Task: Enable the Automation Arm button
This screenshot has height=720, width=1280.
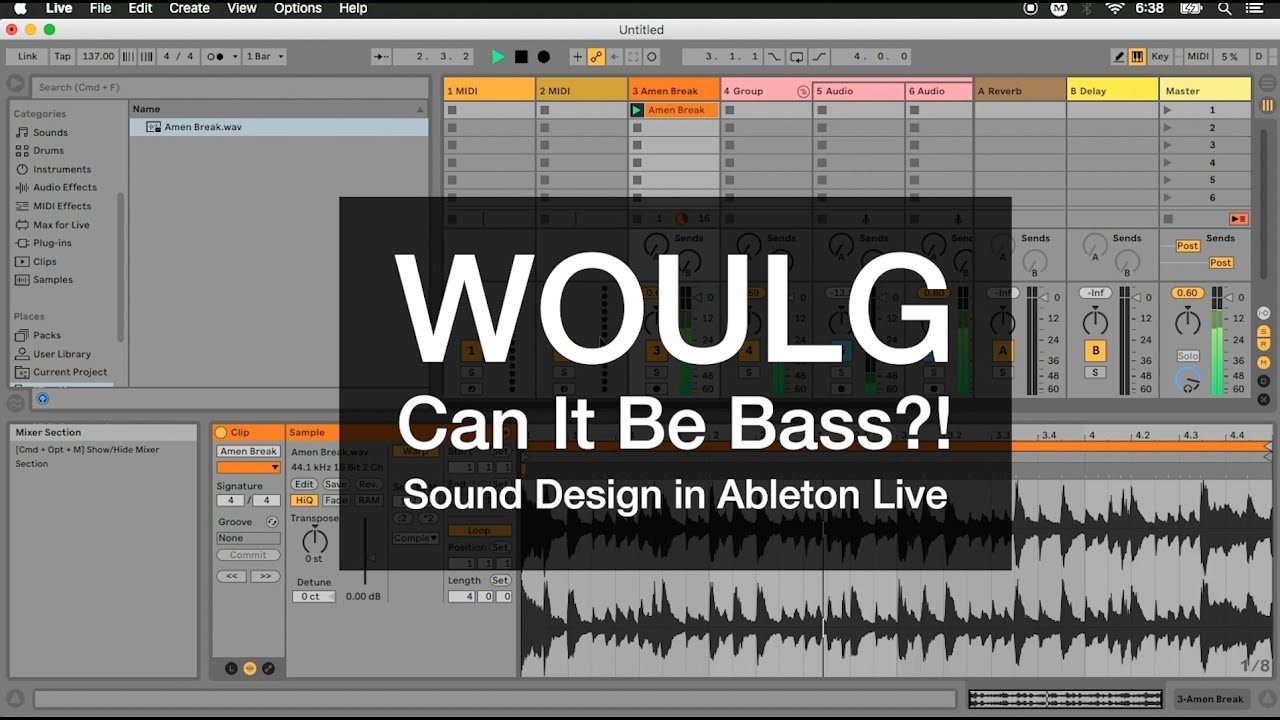Action: (596, 57)
